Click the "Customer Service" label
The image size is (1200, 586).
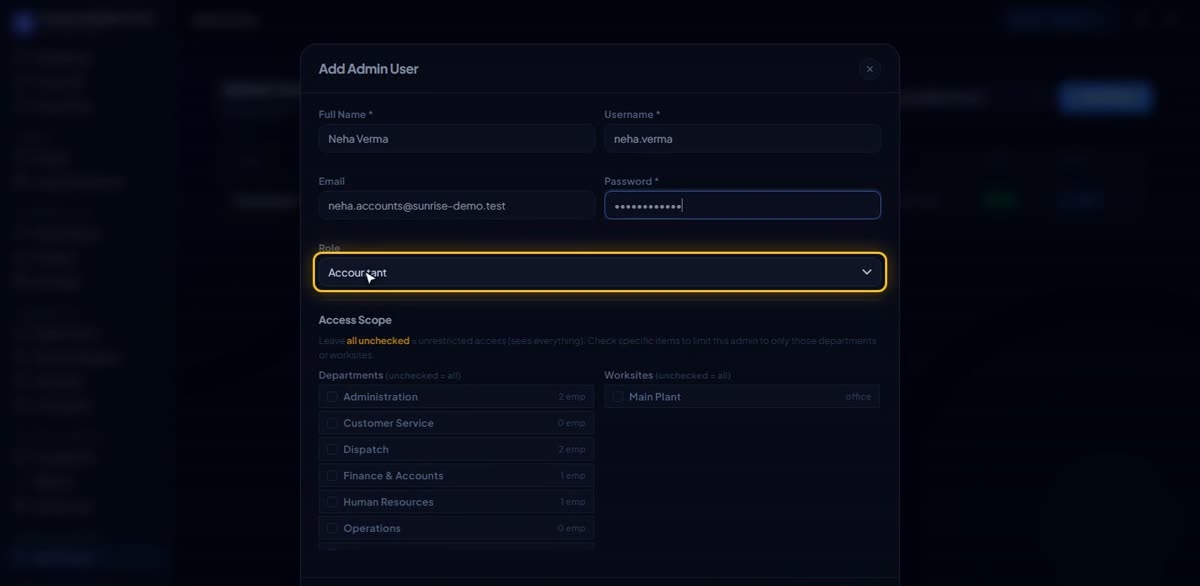click(x=388, y=423)
